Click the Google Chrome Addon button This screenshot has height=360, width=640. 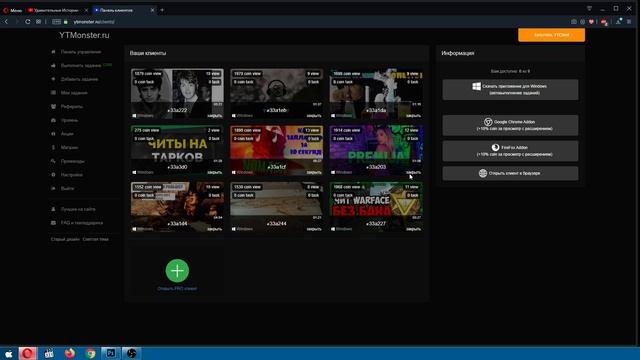[x=510, y=125]
